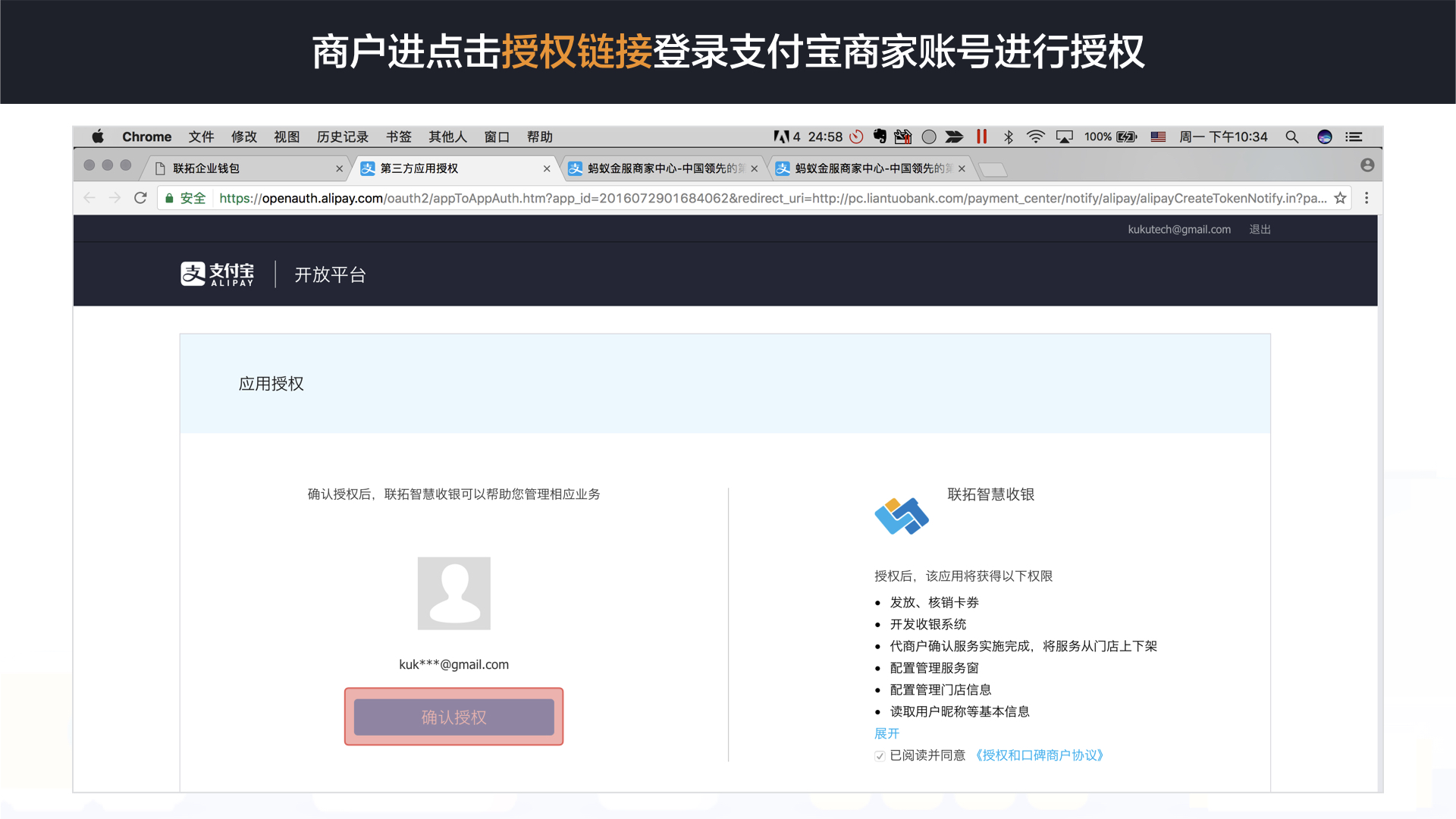Screen dimensions: 1456x819
Task: Close the 第三方应用授权 tab
Action: (547, 169)
